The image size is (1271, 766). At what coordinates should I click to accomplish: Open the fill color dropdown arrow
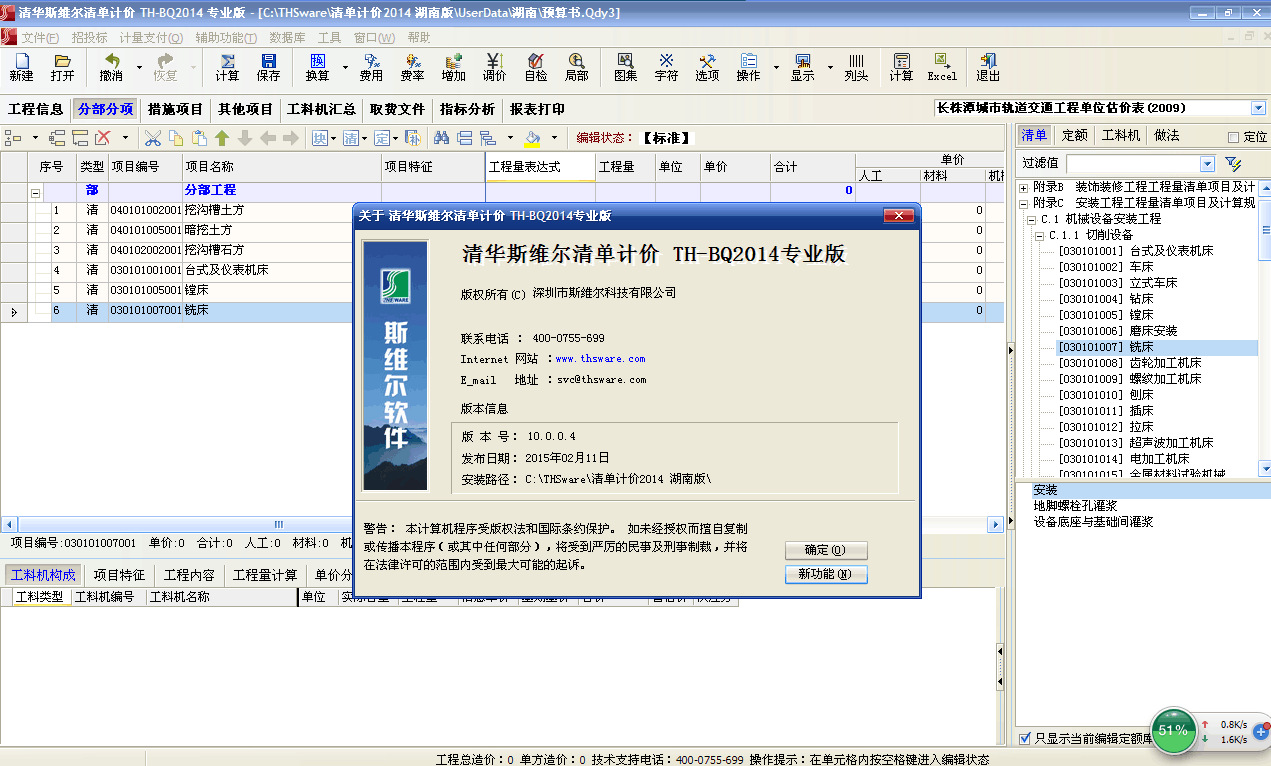coord(554,138)
